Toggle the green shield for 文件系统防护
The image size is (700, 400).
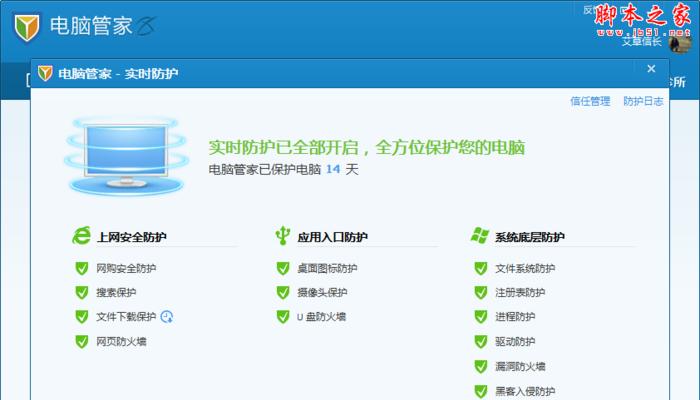pyautogui.click(x=481, y=268)
